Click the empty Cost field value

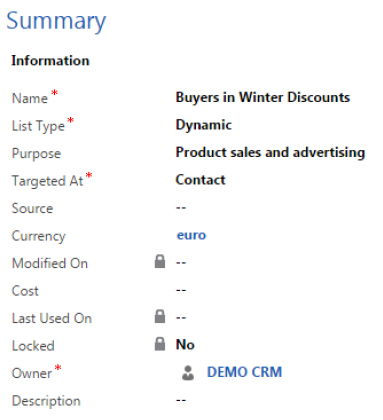(181, 290)
